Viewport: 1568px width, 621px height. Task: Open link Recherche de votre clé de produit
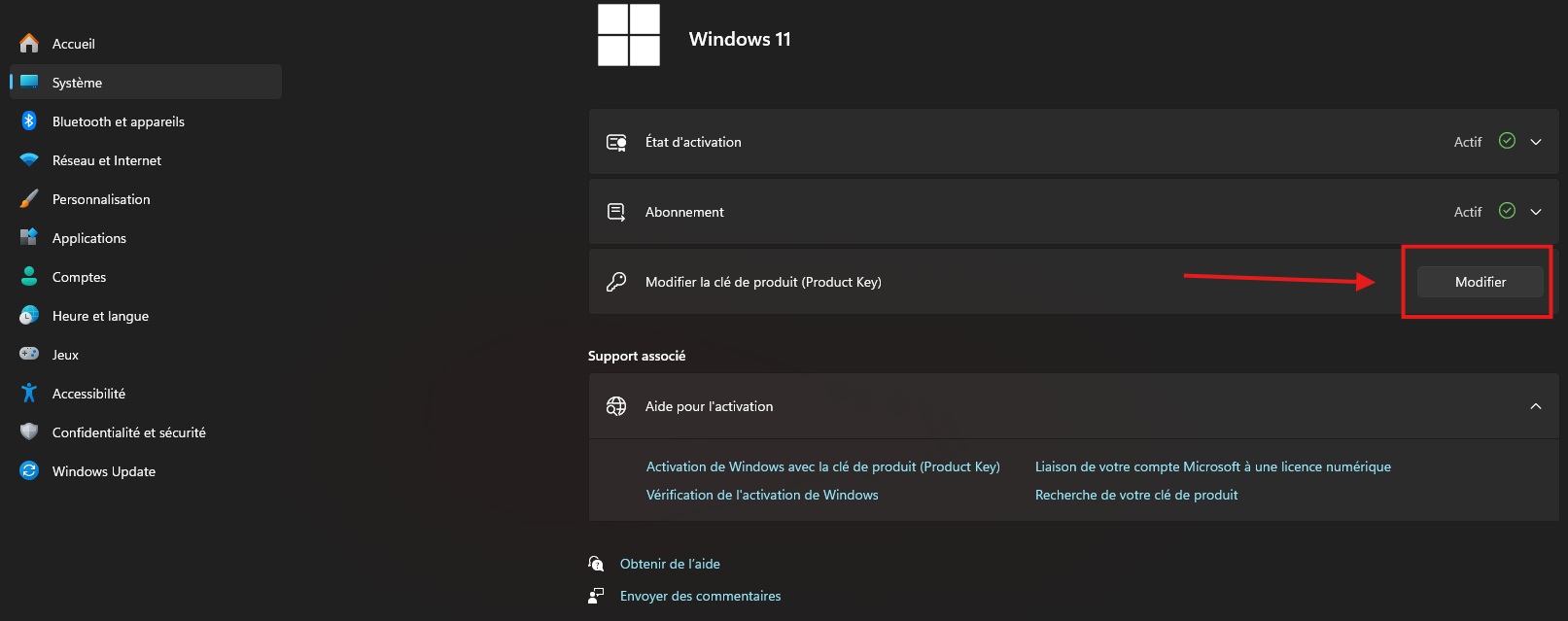point(1136,495)
